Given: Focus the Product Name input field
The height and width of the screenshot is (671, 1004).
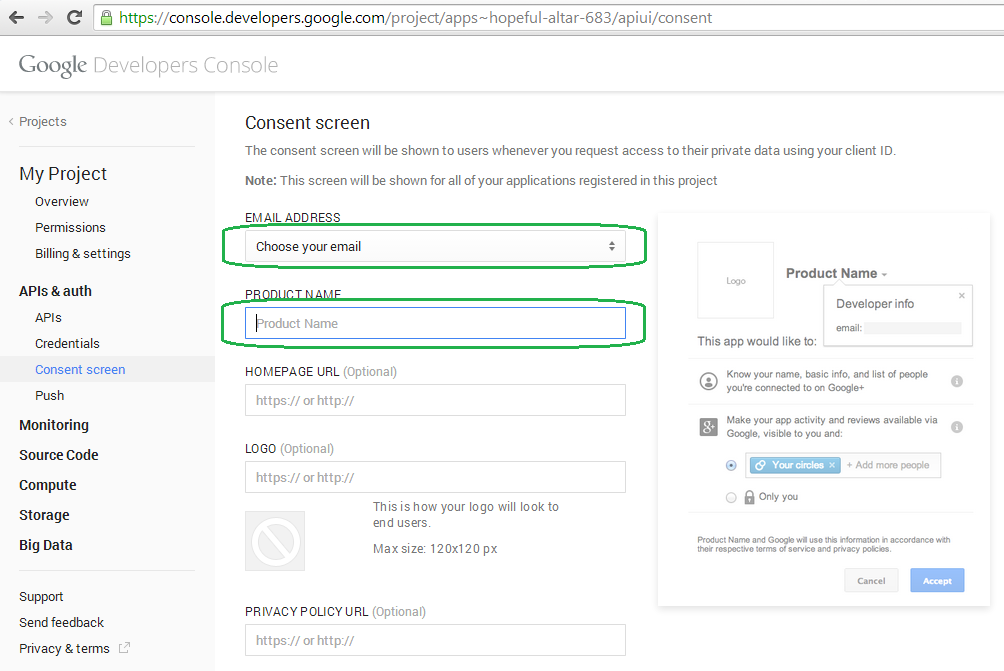Looking at the screenshot, I should click(435, 323).
